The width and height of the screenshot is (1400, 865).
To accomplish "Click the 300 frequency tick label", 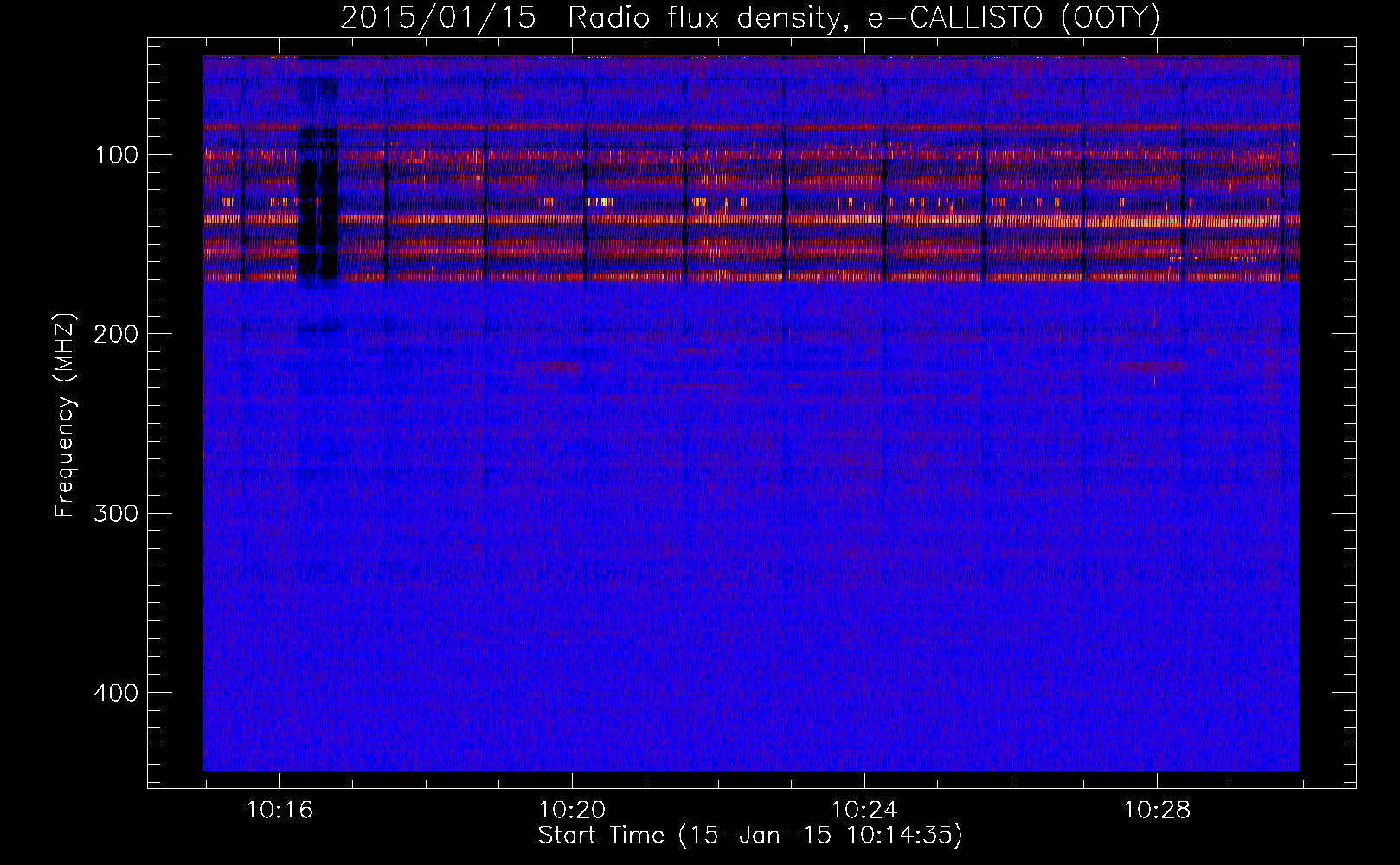I will click(116, 514).
